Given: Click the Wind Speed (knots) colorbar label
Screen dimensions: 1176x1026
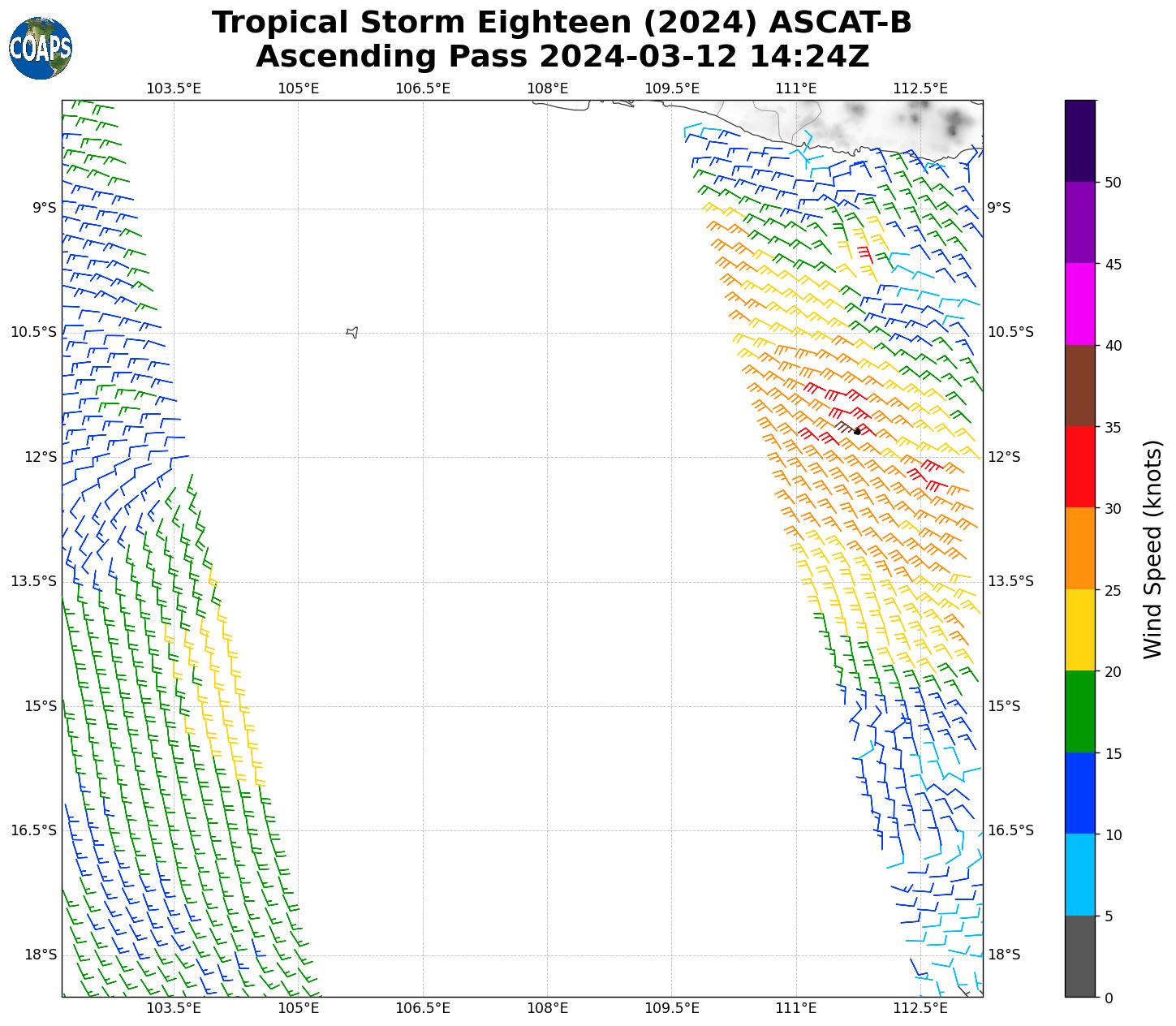Looking at the screenshot, I should click(x=1152, y=549).
